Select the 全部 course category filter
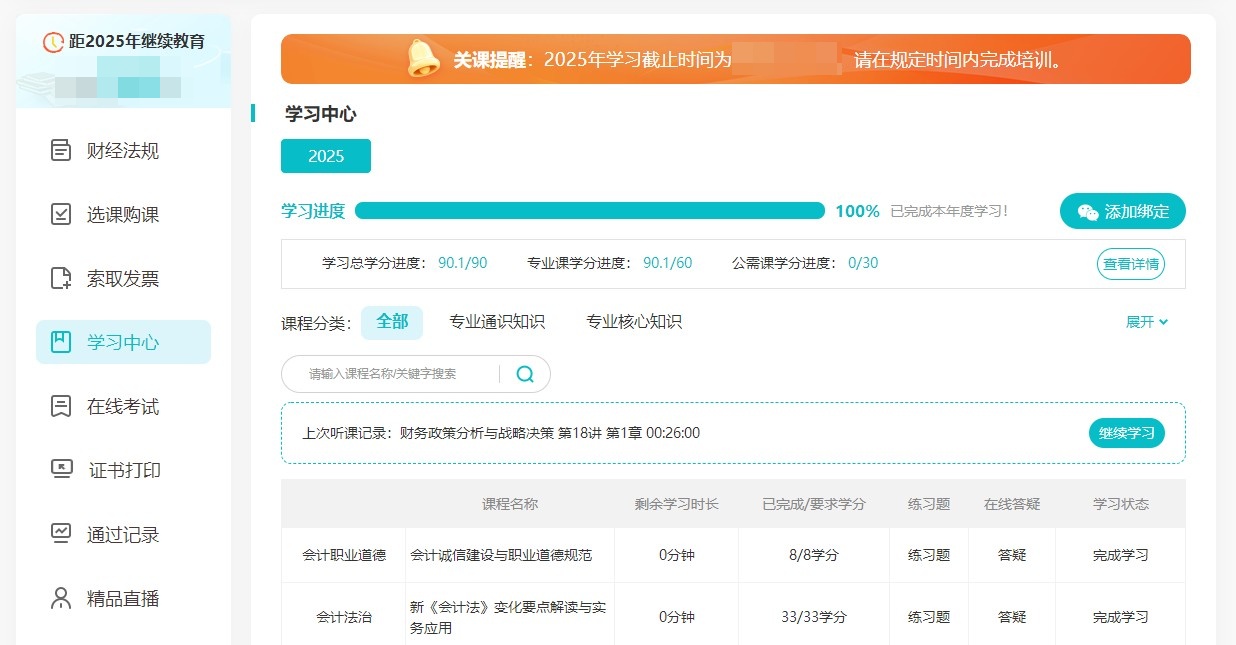This screenshot has width=1236, height=645. pos(392,322)
